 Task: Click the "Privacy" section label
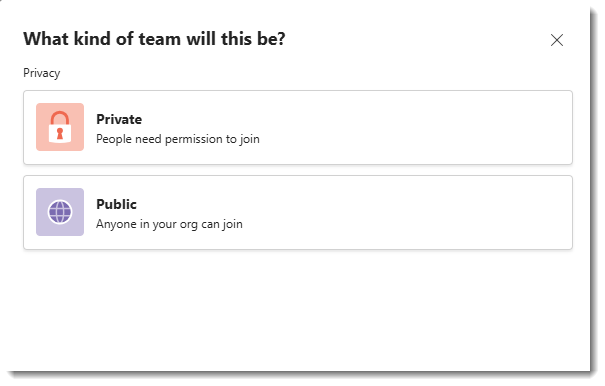42,73
